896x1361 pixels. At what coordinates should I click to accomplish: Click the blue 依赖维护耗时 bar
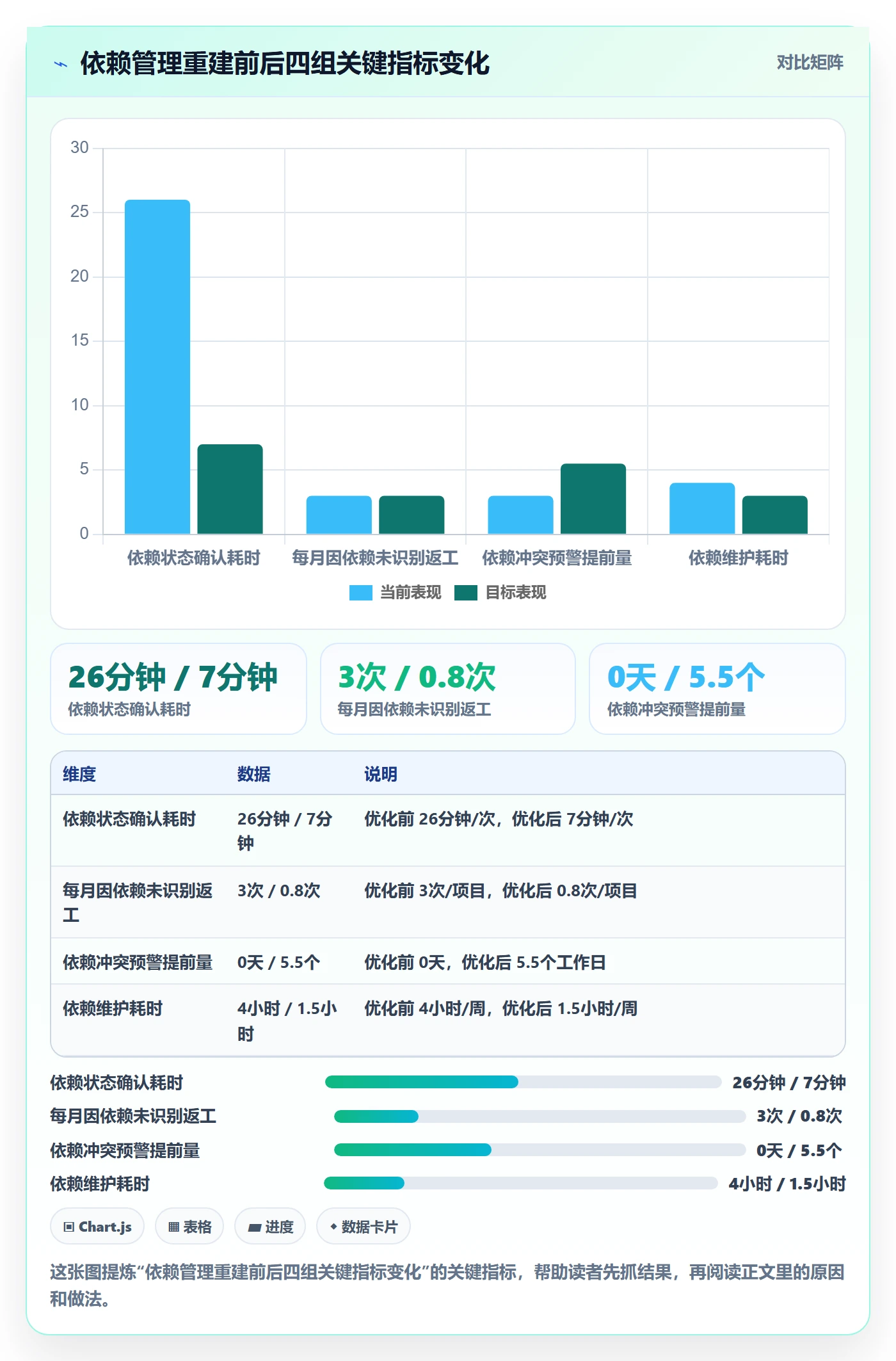[702, 508]
